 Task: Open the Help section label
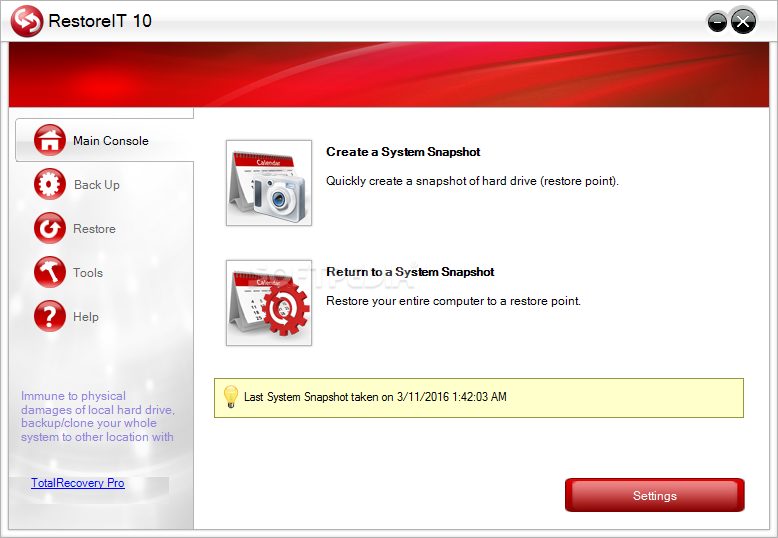pyautogui.click(x=86, y=317)
